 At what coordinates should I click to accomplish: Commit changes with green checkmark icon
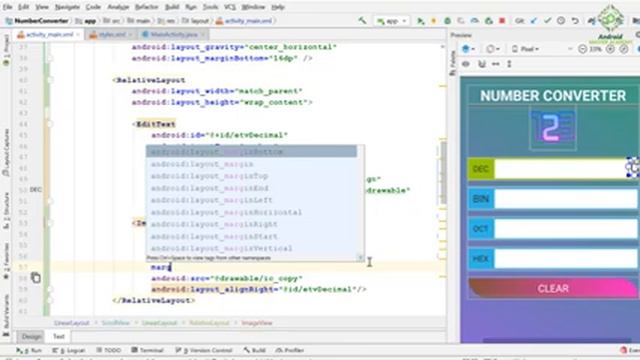coord(547,21)
